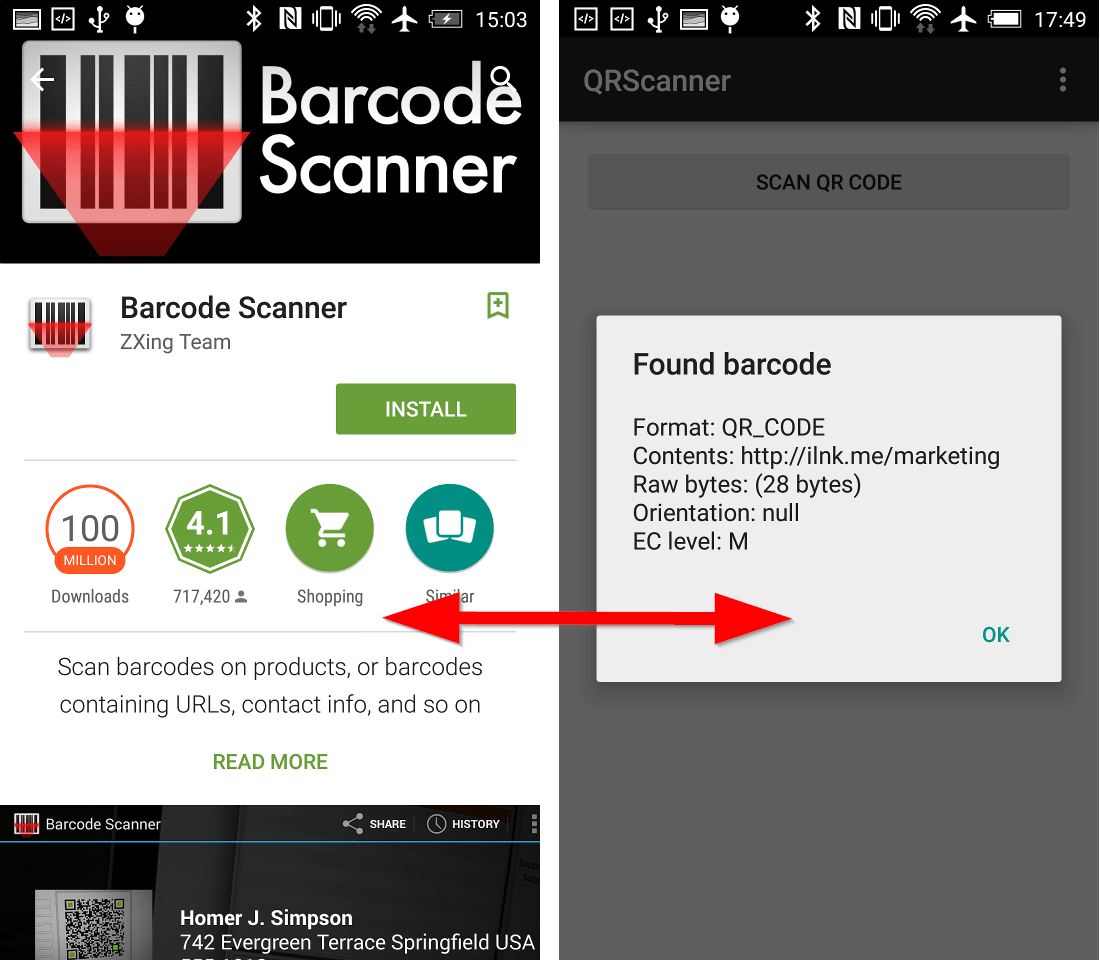The height and width of the screenshot is (960, 1100).
Task: Open the QRScanner overflow menu
Action: 1063,80
